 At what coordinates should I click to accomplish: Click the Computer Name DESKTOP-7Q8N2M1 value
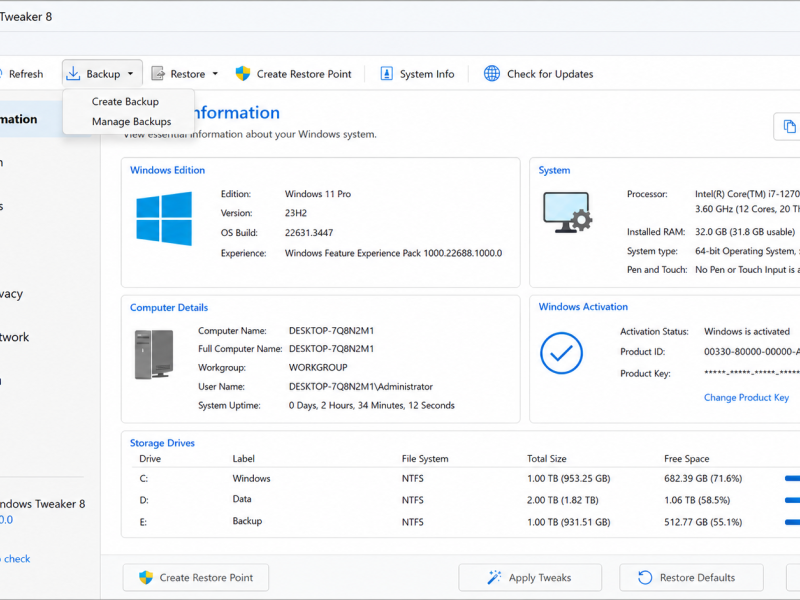331,331
